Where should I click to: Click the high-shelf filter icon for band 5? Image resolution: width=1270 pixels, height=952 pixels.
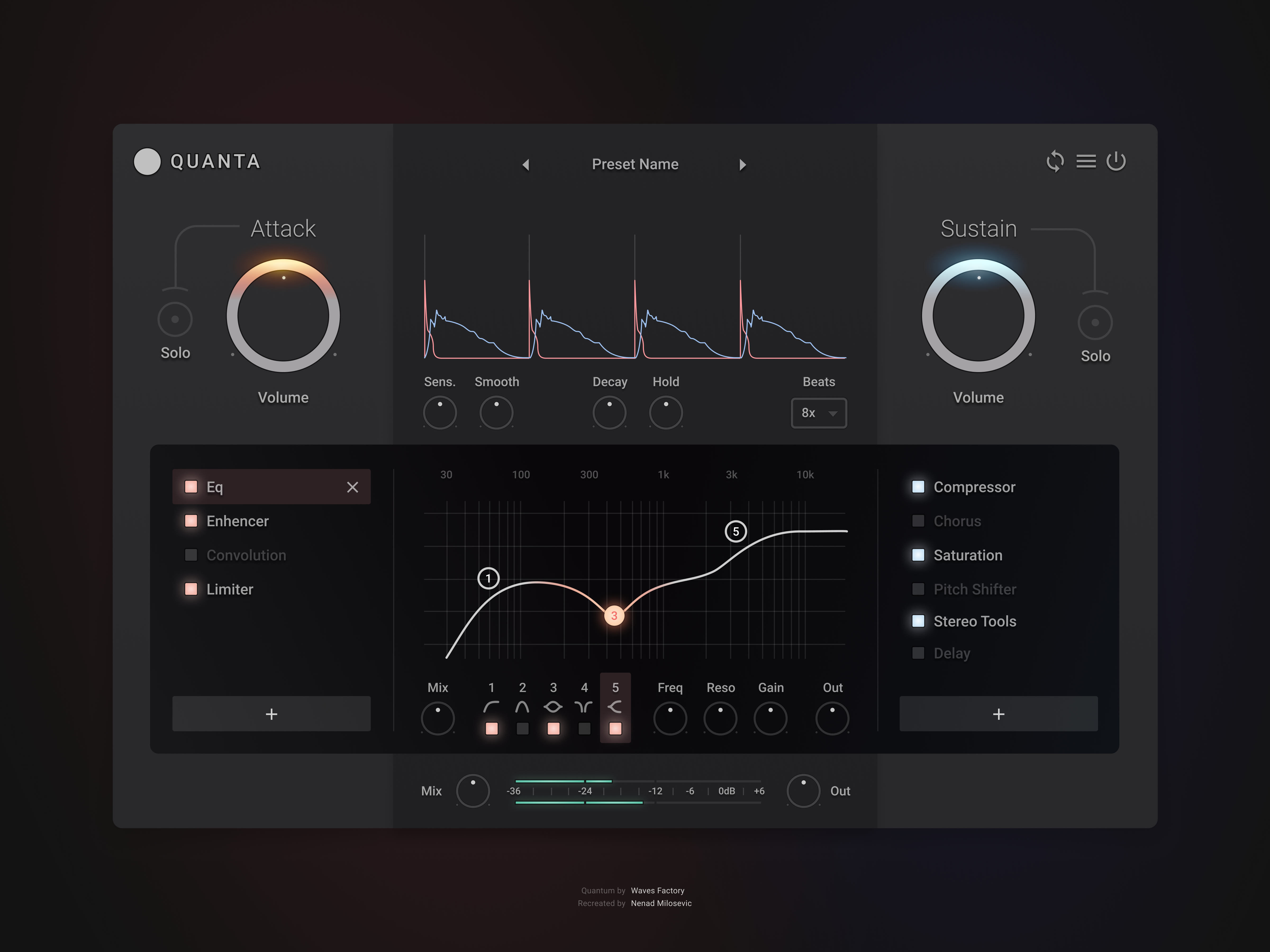pos(615,707)
